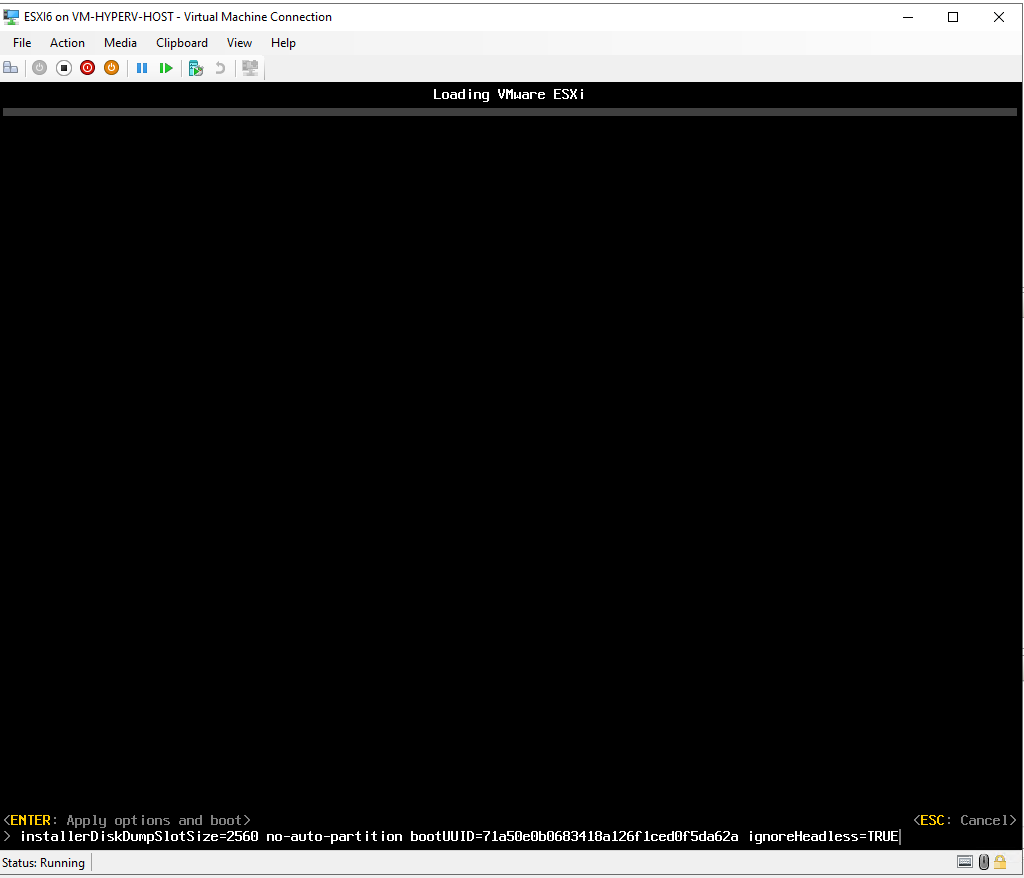Send Ctrl+Alt+Delete using the toolbar icon

tap(10, 68)
